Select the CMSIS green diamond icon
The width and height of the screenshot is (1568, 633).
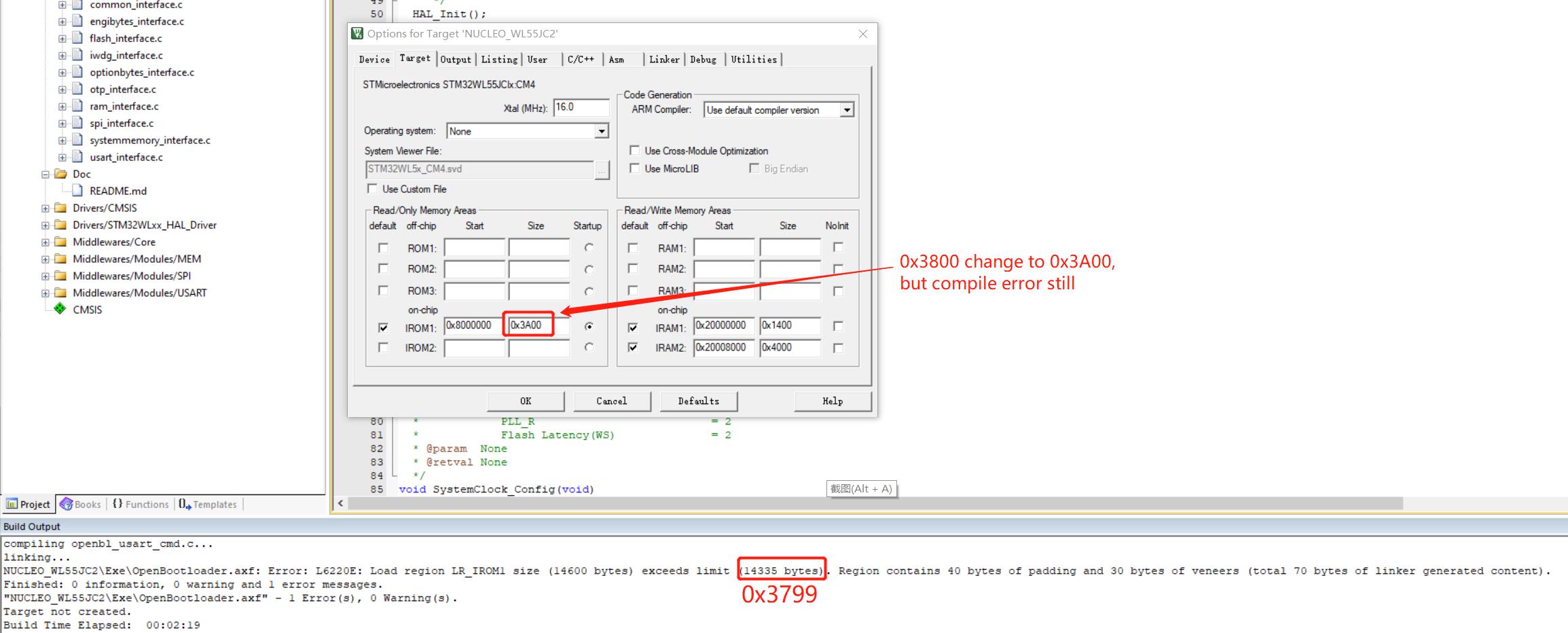(x=60, y=309)
